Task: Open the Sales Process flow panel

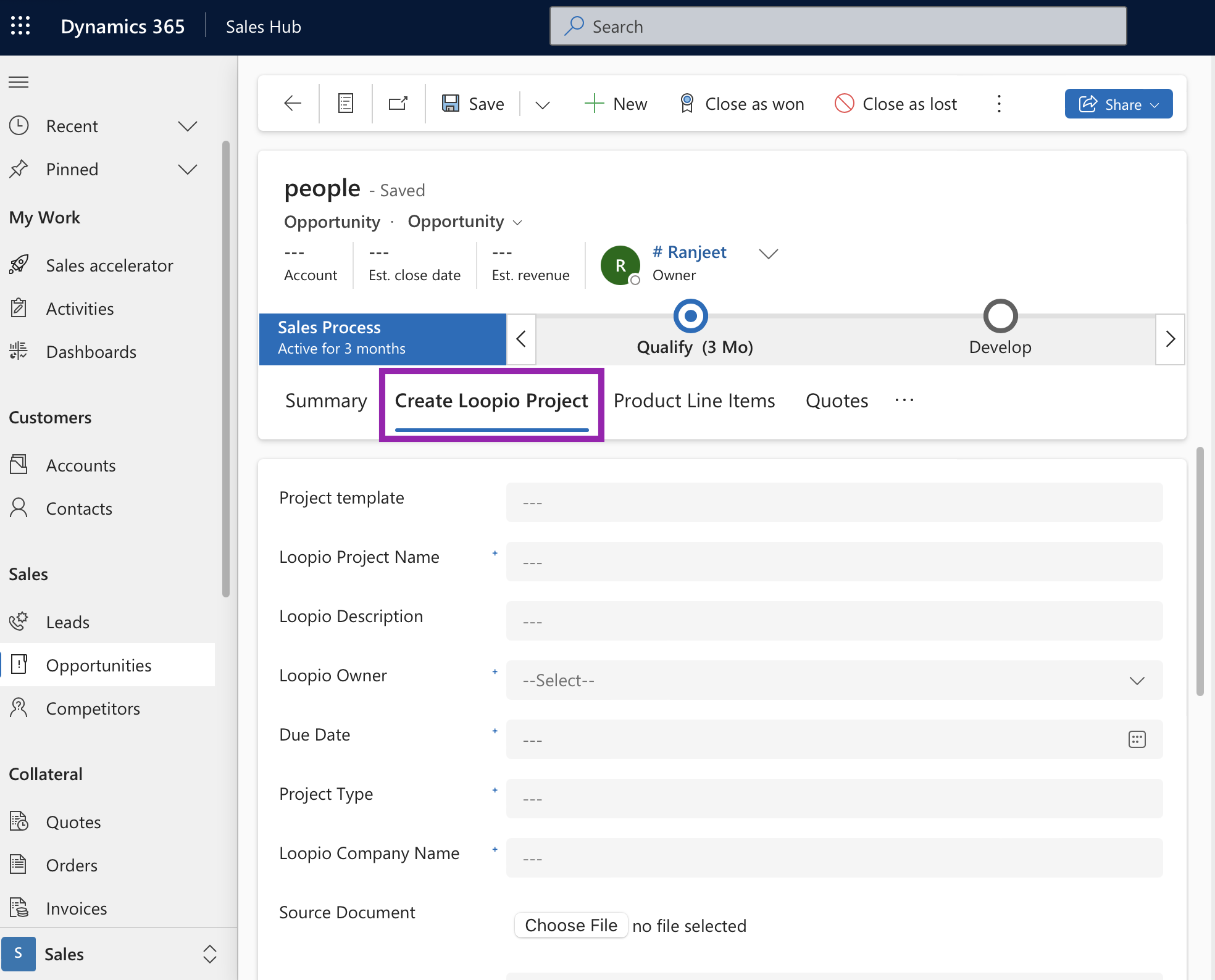Action: (383, 339)
